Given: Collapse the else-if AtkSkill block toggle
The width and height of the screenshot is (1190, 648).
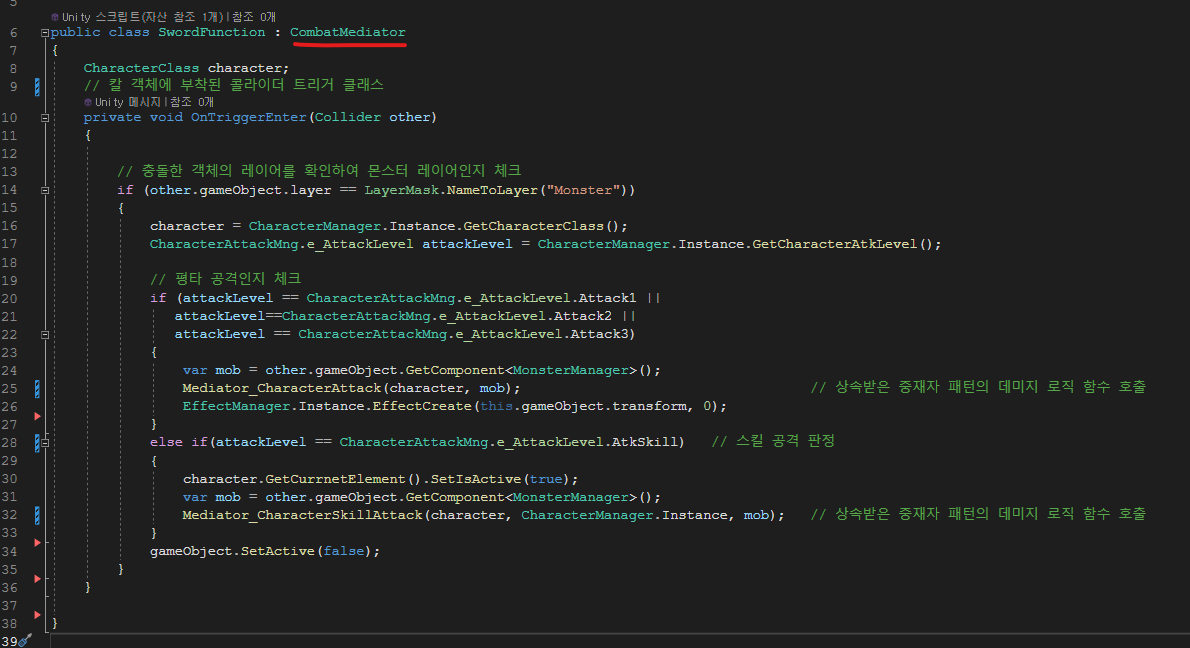Looking at the screenshot, I should coord(45,442).
